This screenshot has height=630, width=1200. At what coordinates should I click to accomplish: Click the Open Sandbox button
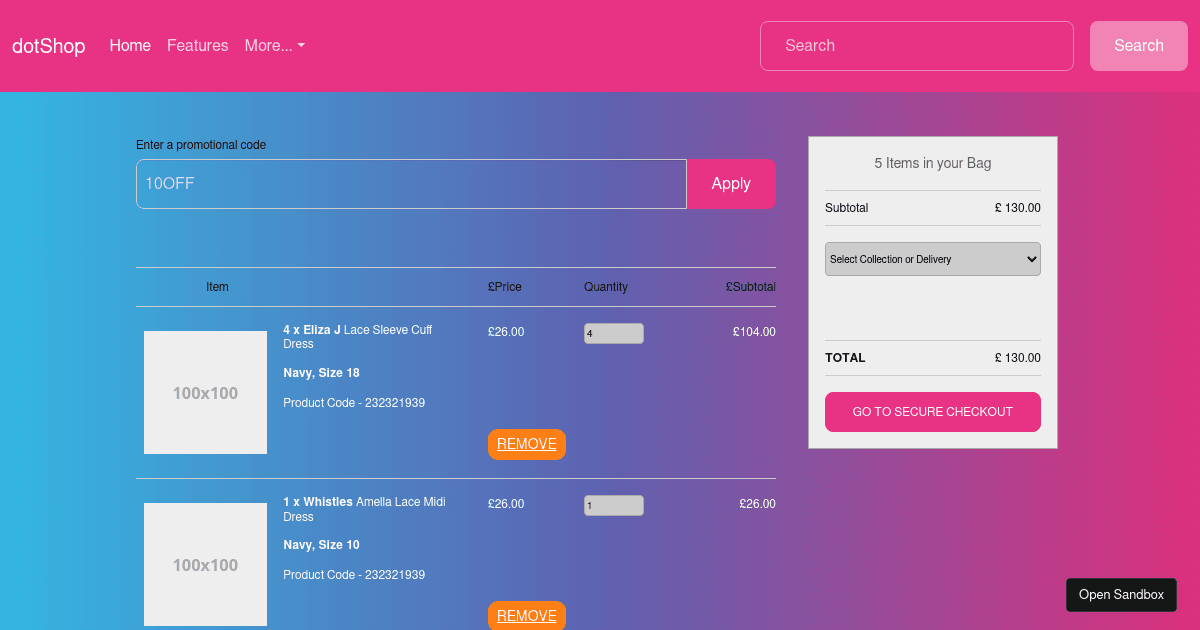1121,594
